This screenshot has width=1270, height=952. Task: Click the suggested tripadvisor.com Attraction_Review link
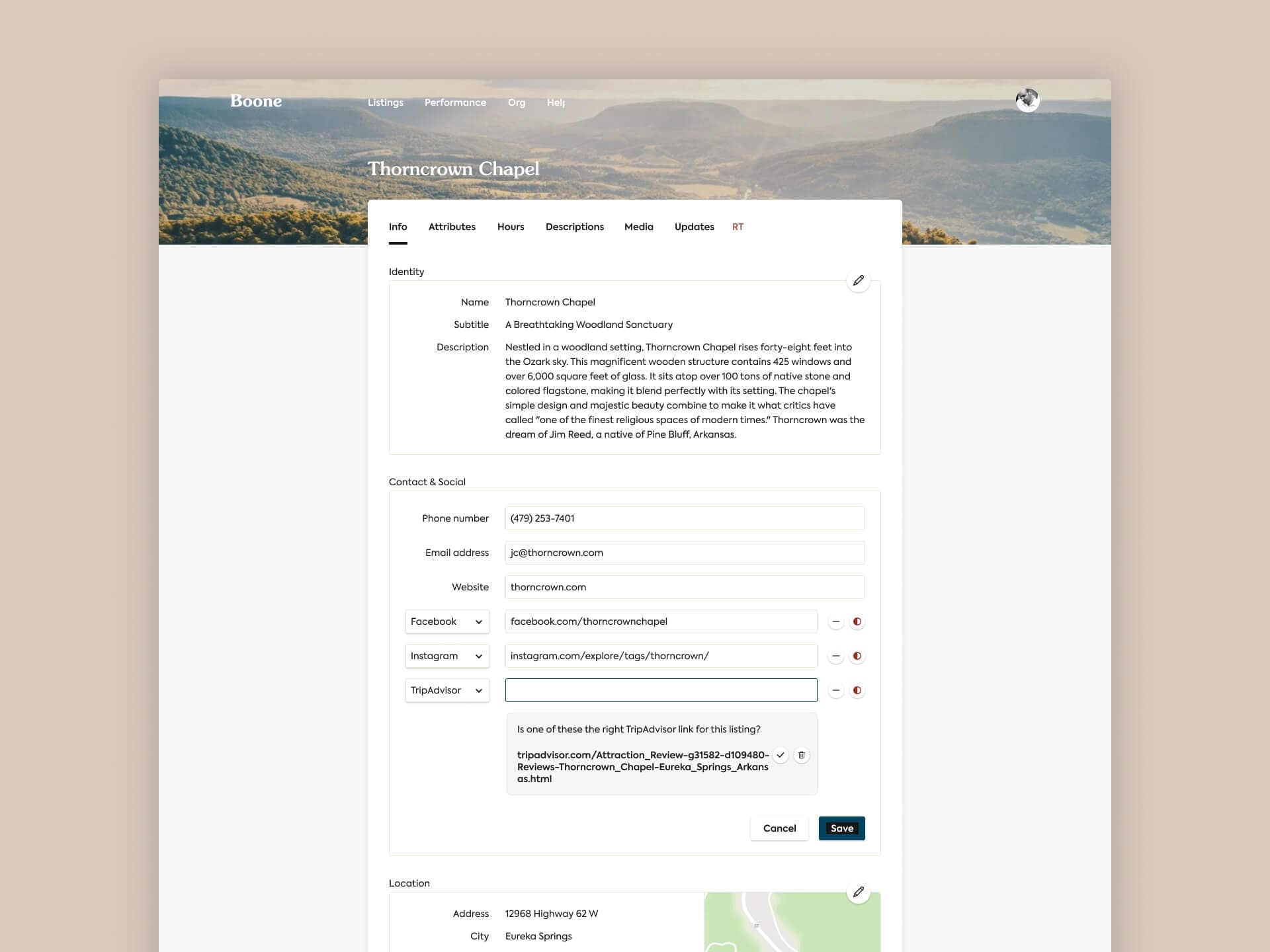pyautogui.click(x=643, y=767)
